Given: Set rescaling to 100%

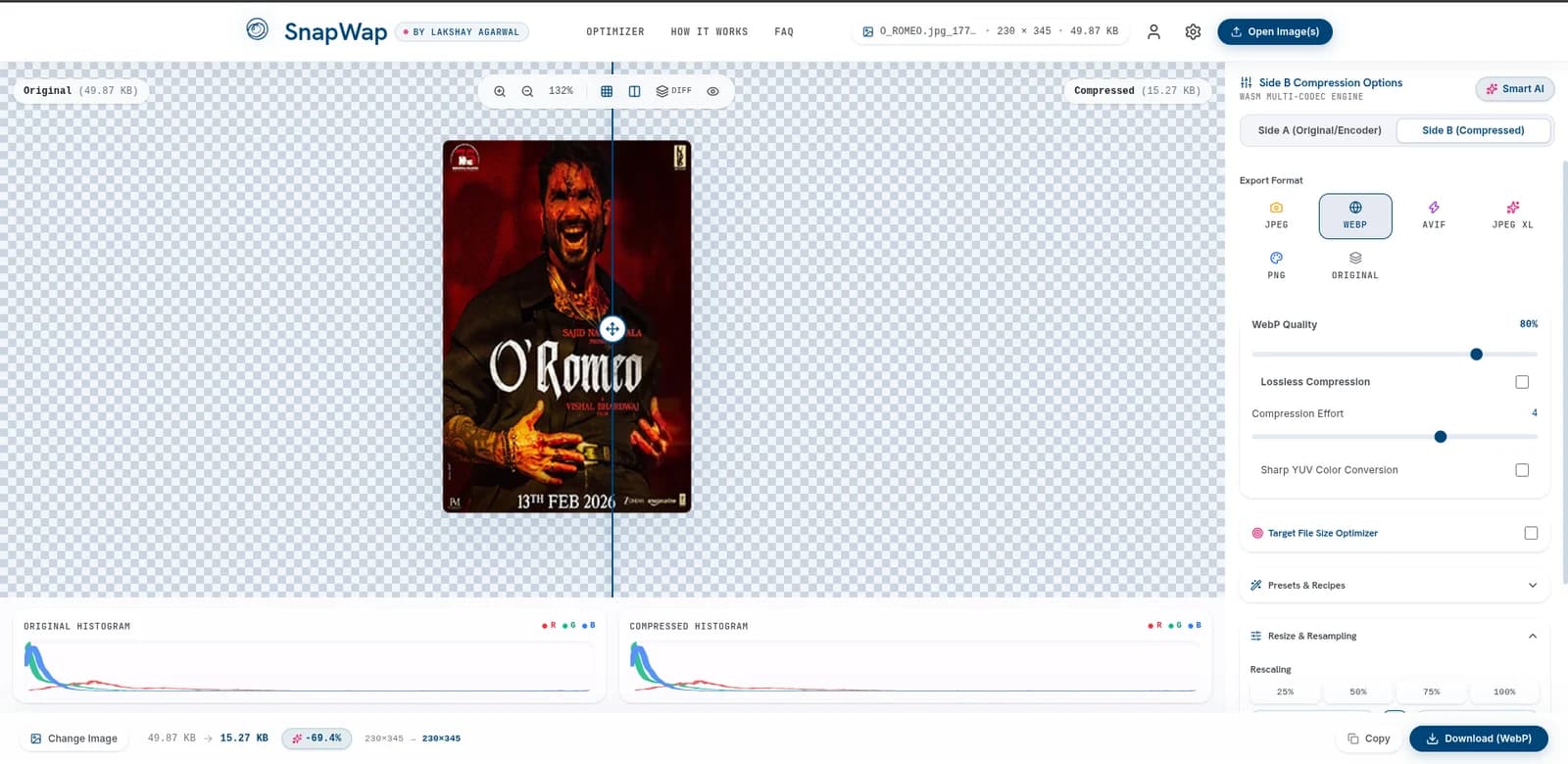Looking at the screenshot, I should pos(1504,692).
